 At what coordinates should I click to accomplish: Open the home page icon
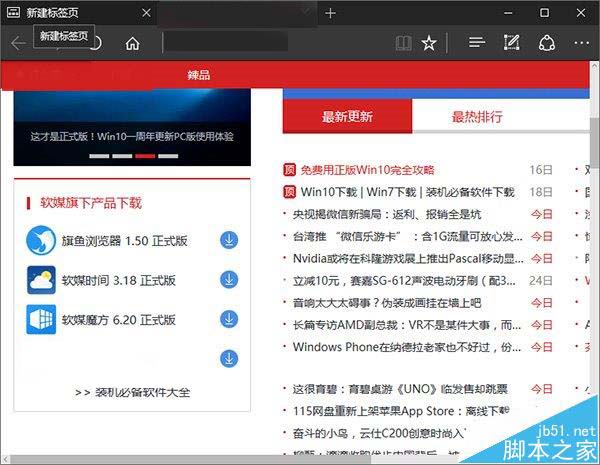132,43
